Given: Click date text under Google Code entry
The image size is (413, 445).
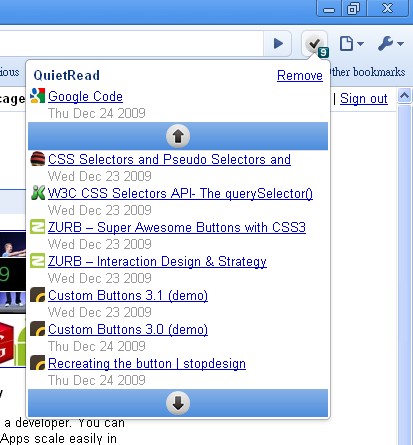Looking at the screenshot, I should pos(97,113).
